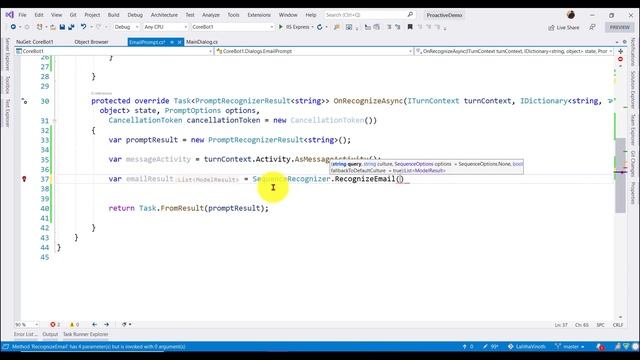
Task: Open the File menu
Action: click(22, 15)
